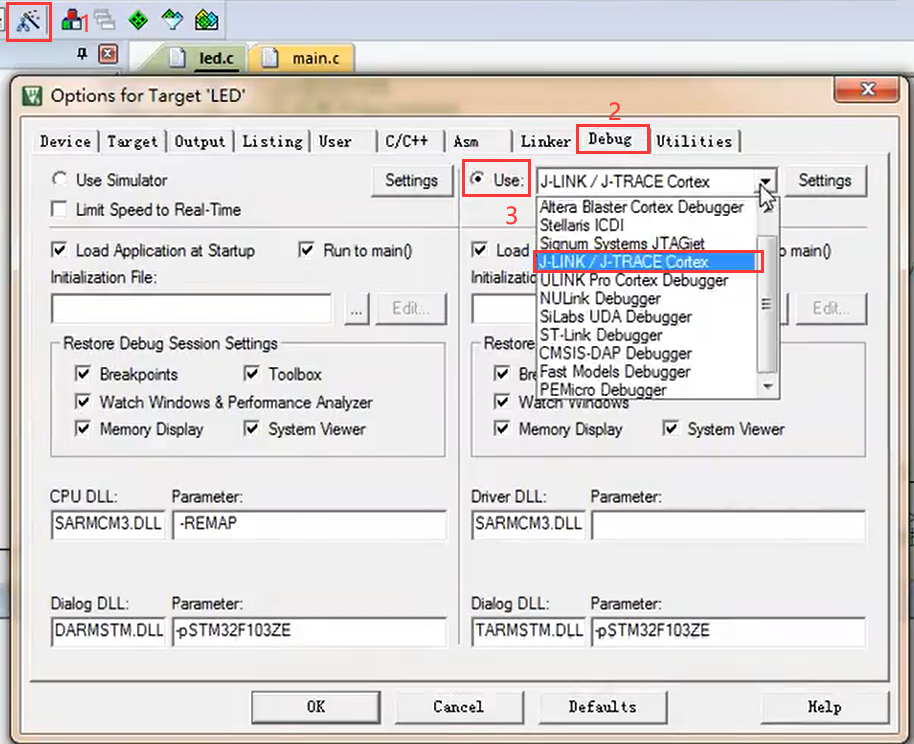Open the Output tab

[200, 142]
